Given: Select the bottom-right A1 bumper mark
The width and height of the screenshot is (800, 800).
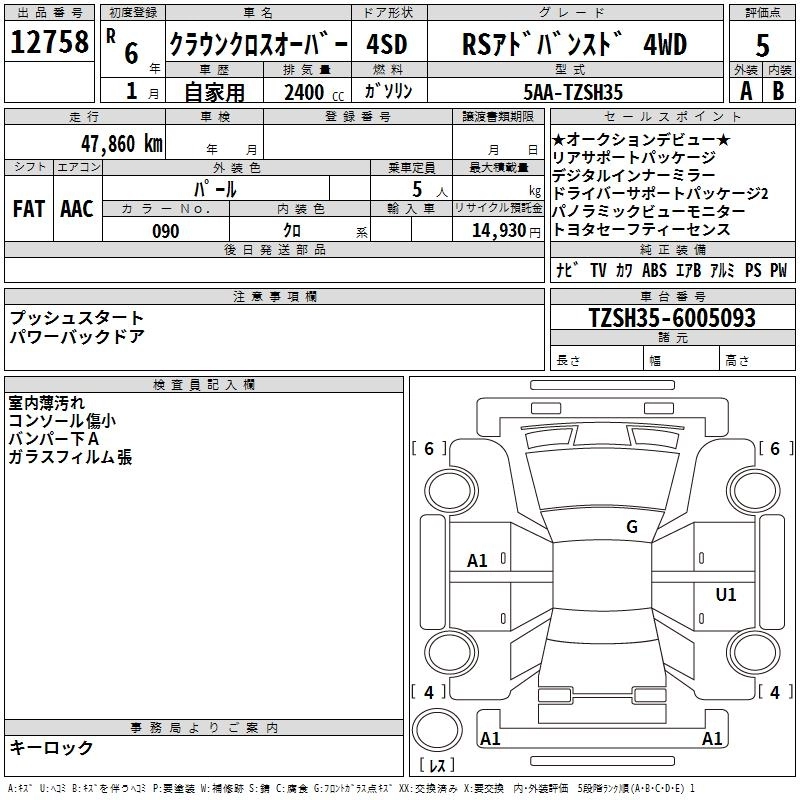Looking at the screenshot, I should pyautogui.click(x=712, y=739).
